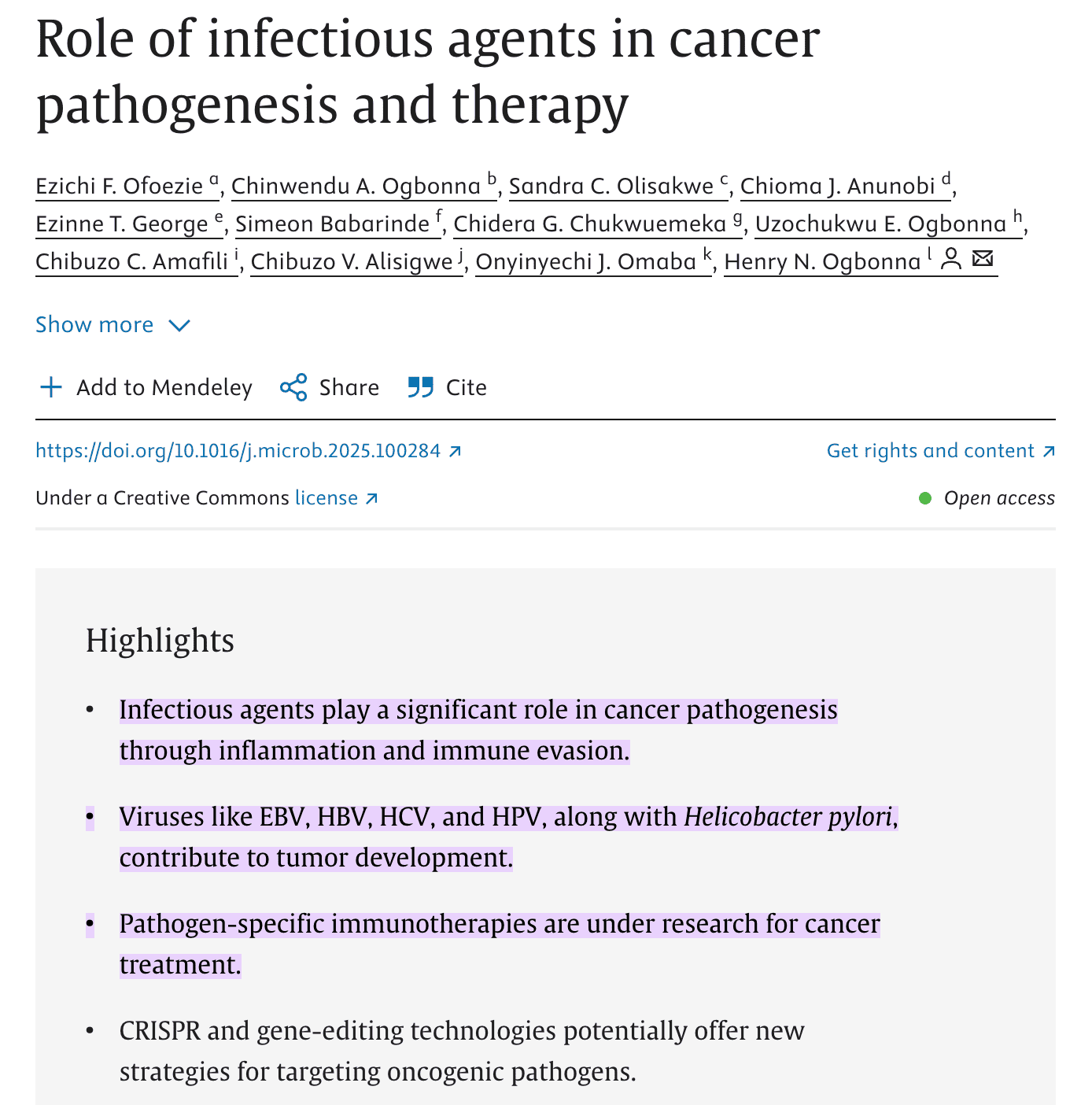This screenshot has width=1092, height=1105.
Task: Click the arrow icon next to license
Action: coord(372,498)
